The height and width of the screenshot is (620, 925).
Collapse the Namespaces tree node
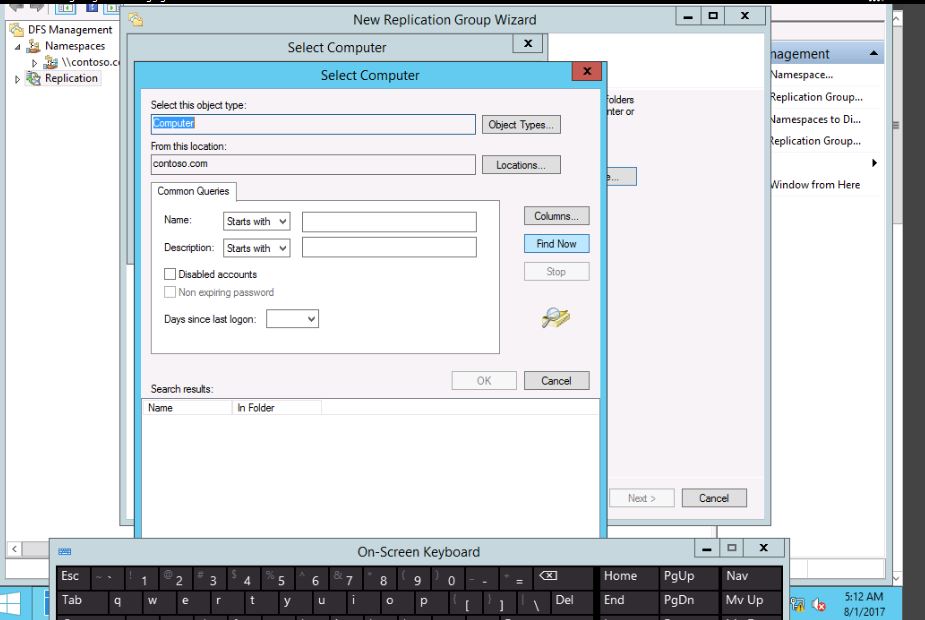[16, 46]
